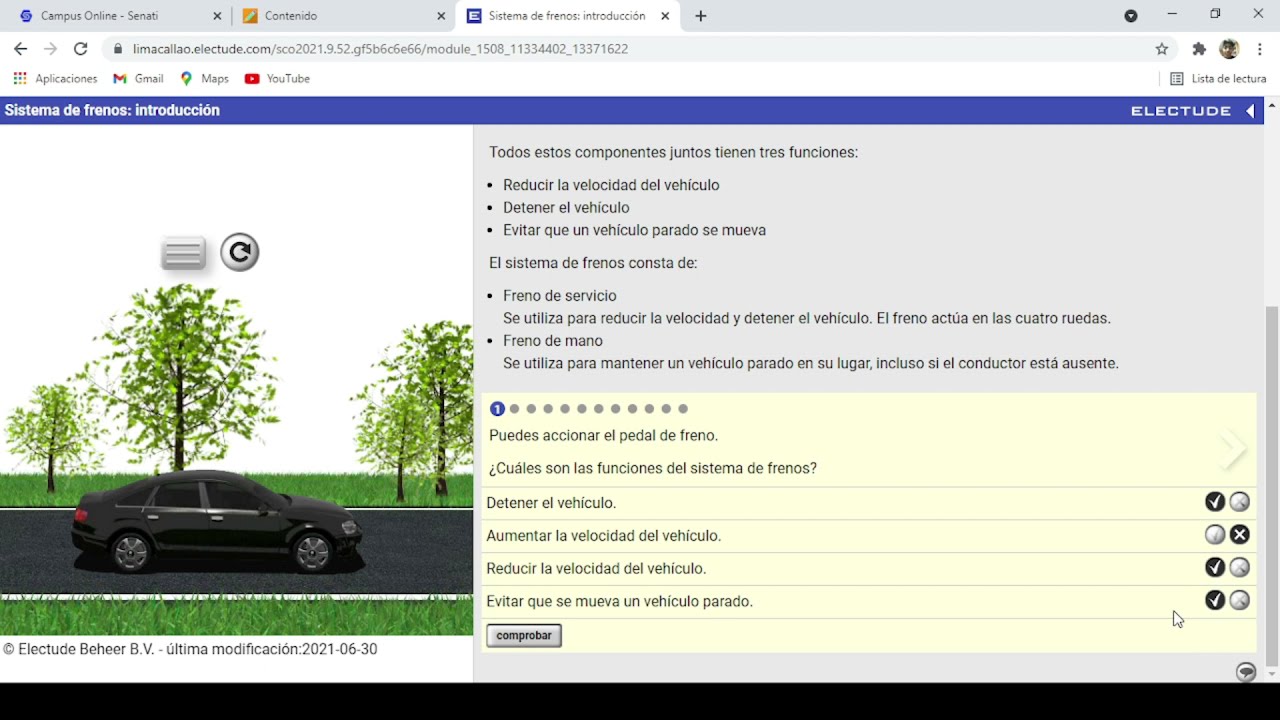Open the Aplicaciones bookmarks shortcut
Viewport: 1280px width, 720px height.
pyautogui.click(x=55, y=78)
